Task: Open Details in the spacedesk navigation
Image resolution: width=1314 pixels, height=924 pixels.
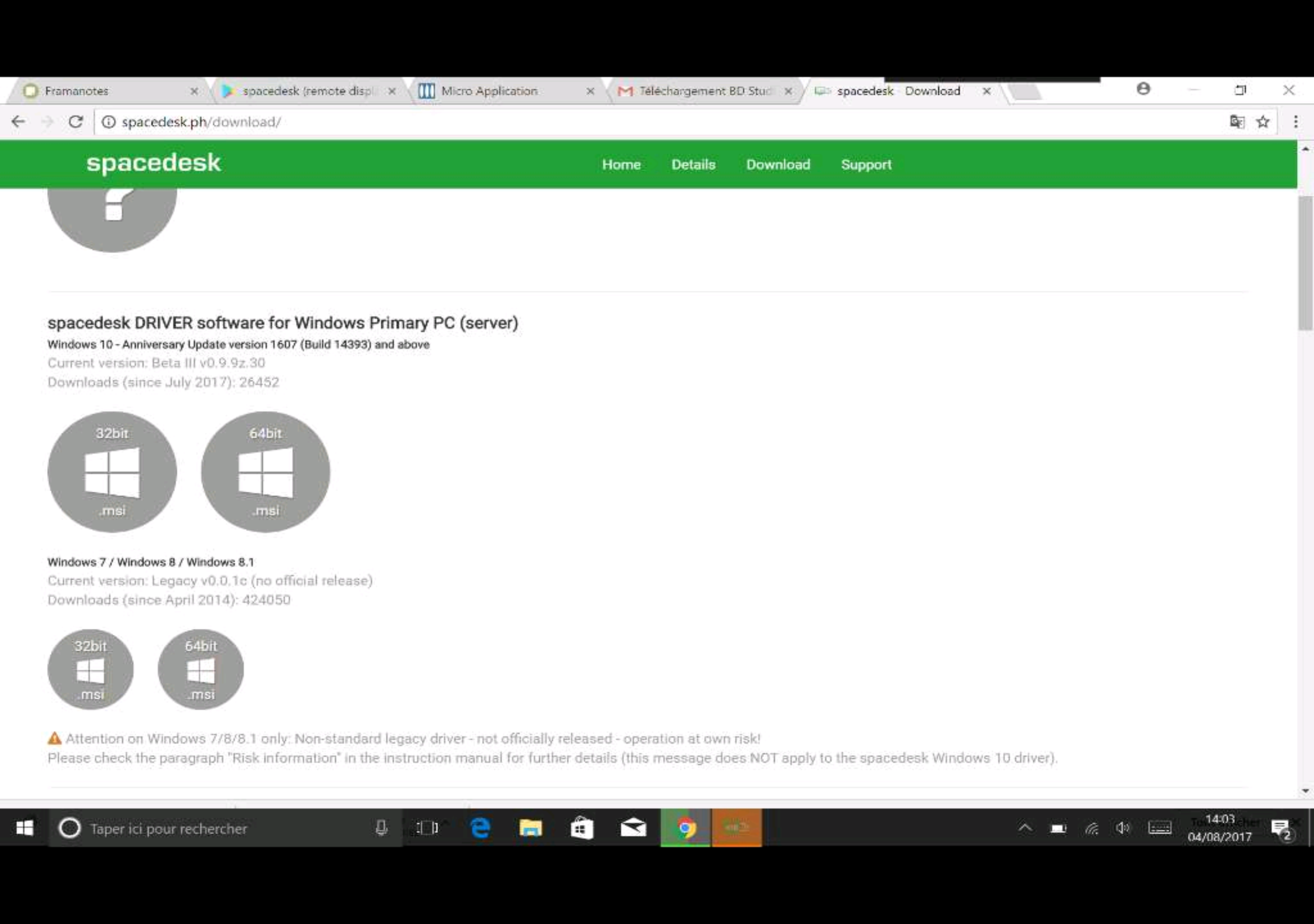Action: tap(693, 164)
